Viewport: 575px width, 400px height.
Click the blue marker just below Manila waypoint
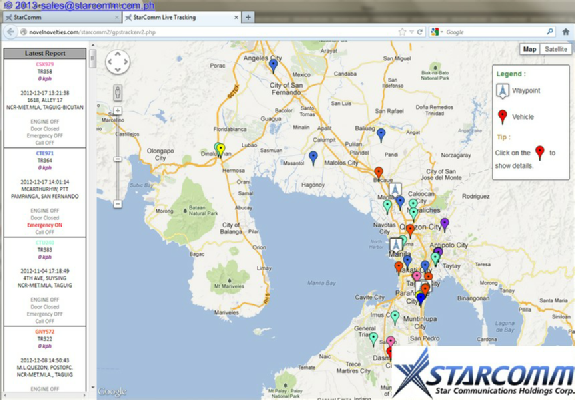click(407, 261)
